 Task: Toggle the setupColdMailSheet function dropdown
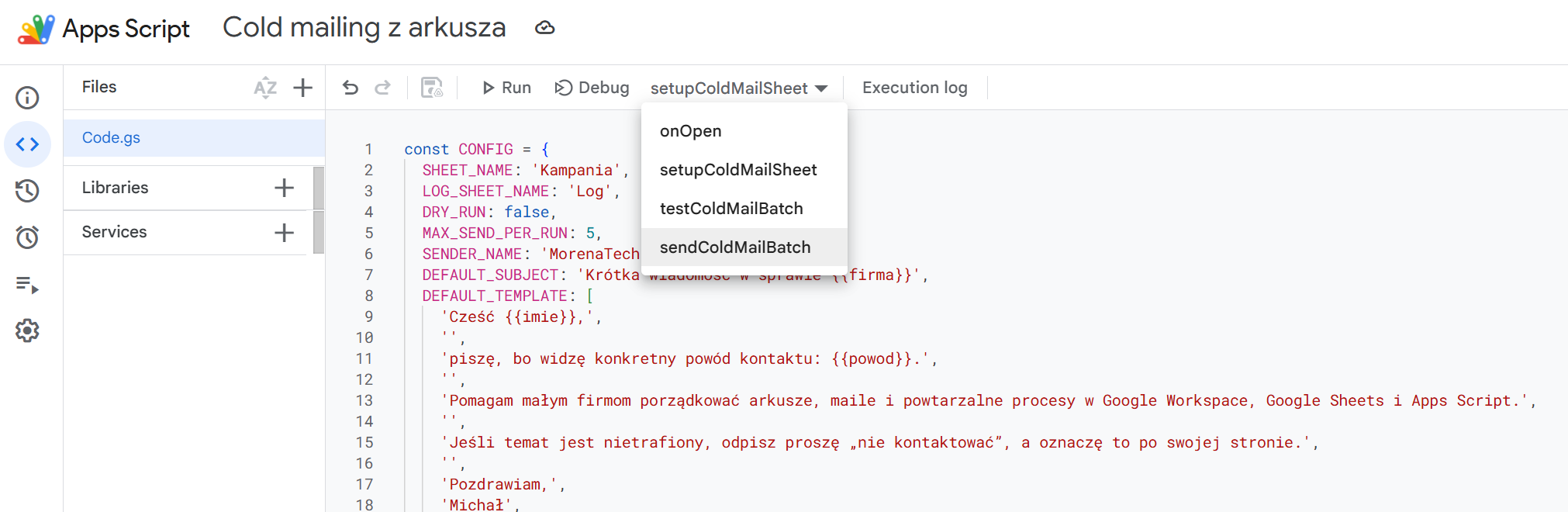[x=739, y=88]
